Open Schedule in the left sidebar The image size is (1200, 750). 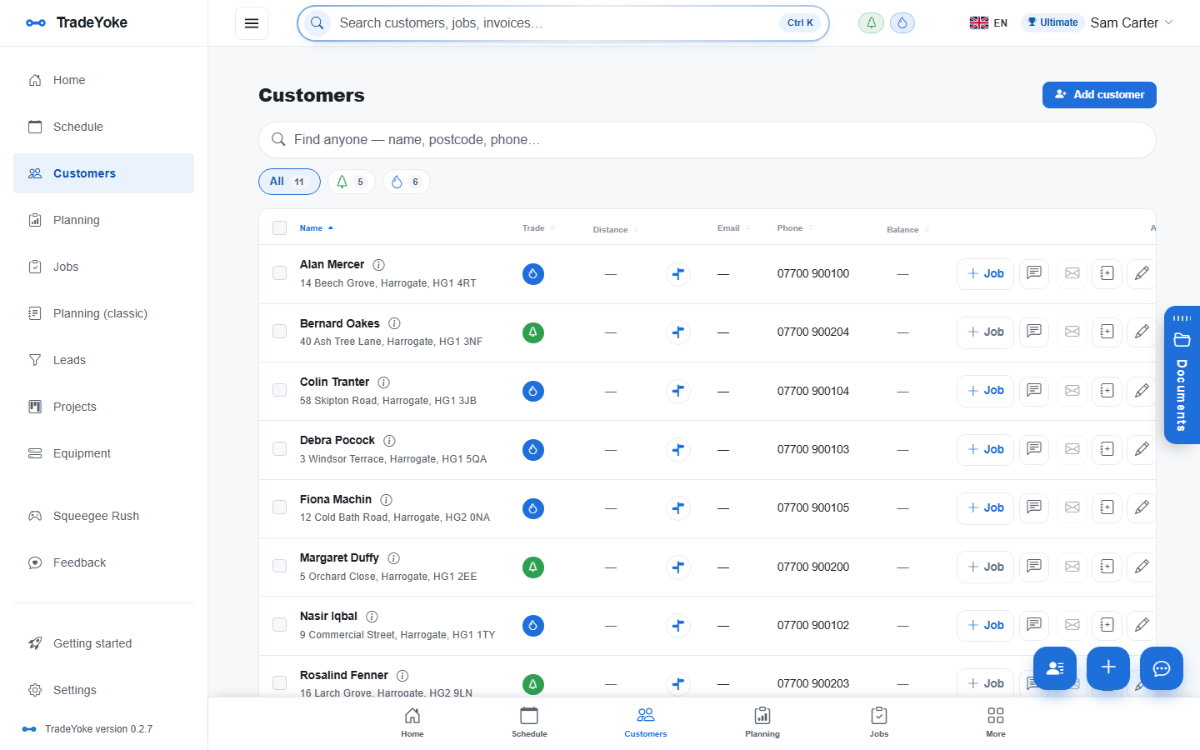coord(103,127)
